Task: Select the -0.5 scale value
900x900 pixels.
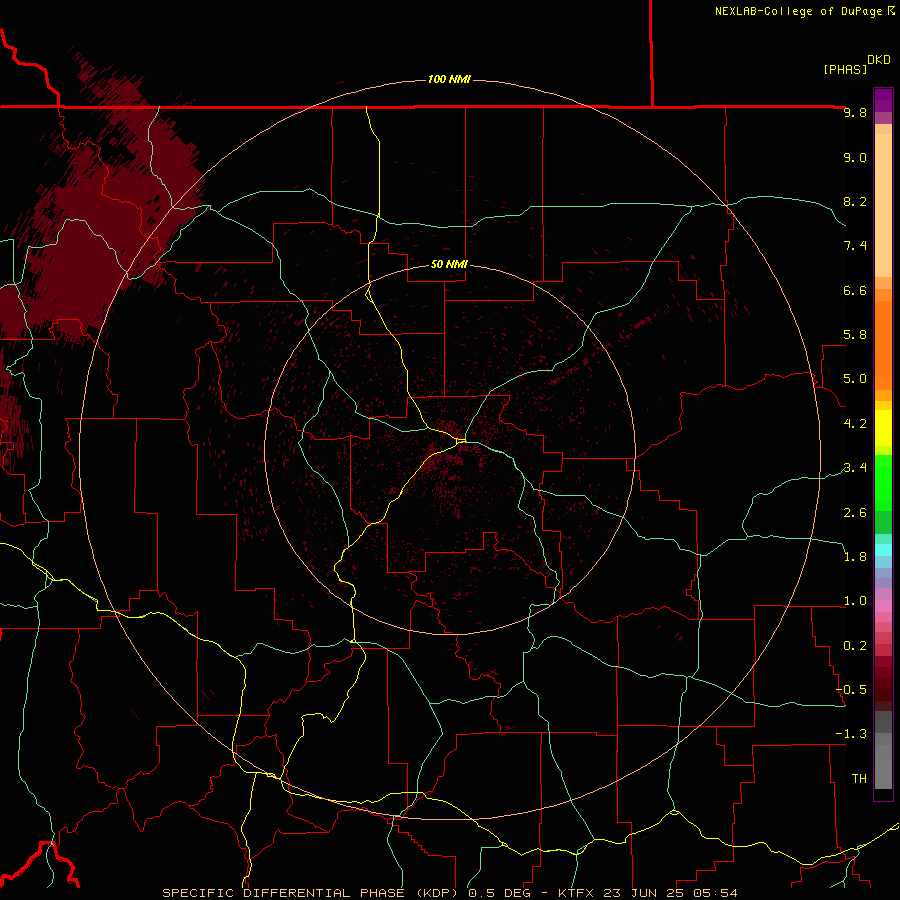Action: point(851,690)
